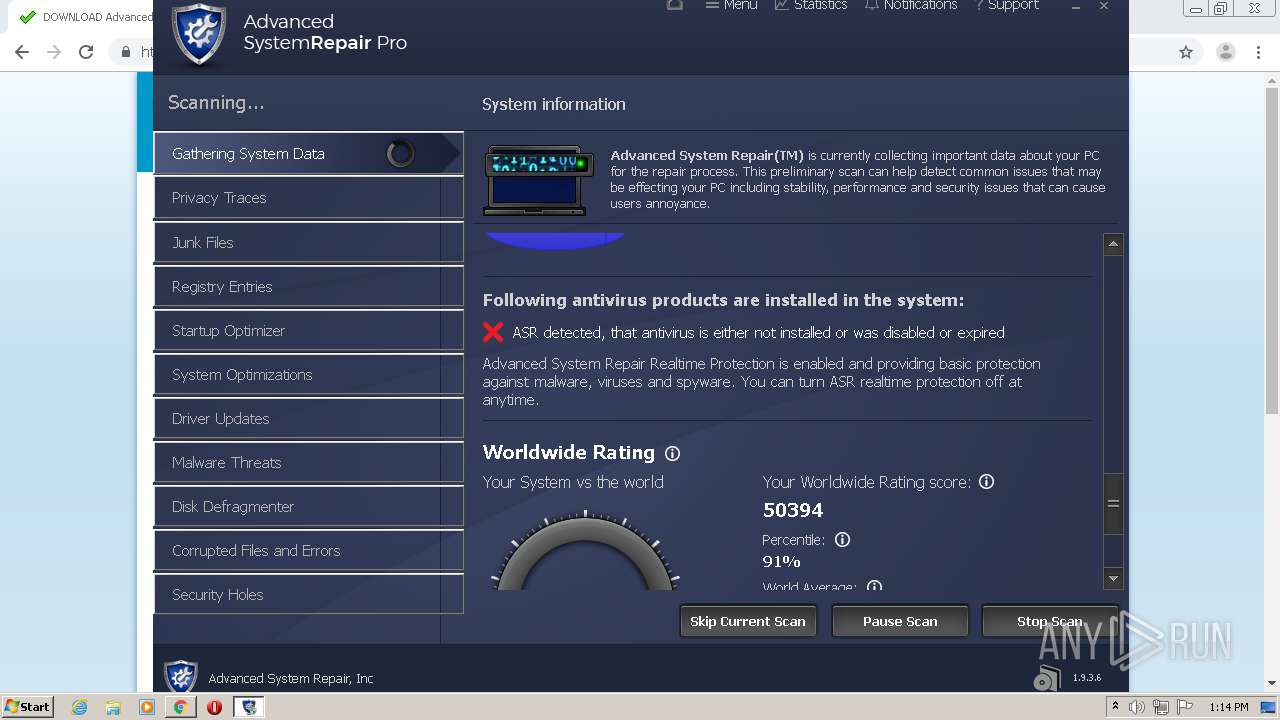This screenshot has height=720, width=1280.
Task: Open the home icon in header
Action: click(675, 5)
